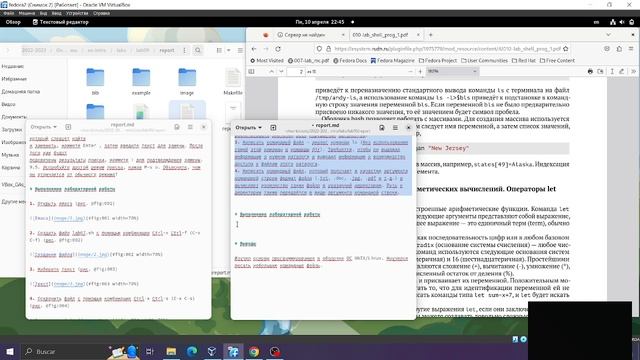Screen dimensions: 640x360
Task: Select the PDF draw tool
Action: (x=622, y=71)
